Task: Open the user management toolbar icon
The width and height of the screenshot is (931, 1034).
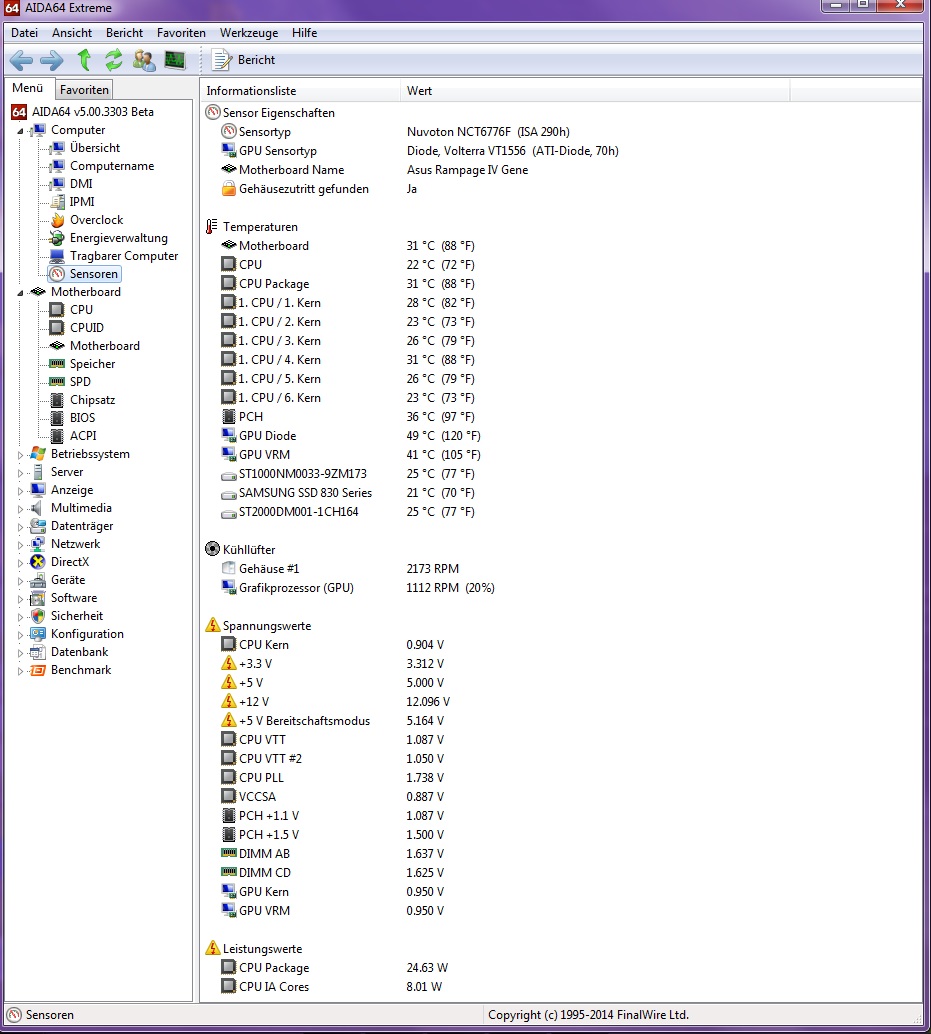Action: [x=144, y=61]
